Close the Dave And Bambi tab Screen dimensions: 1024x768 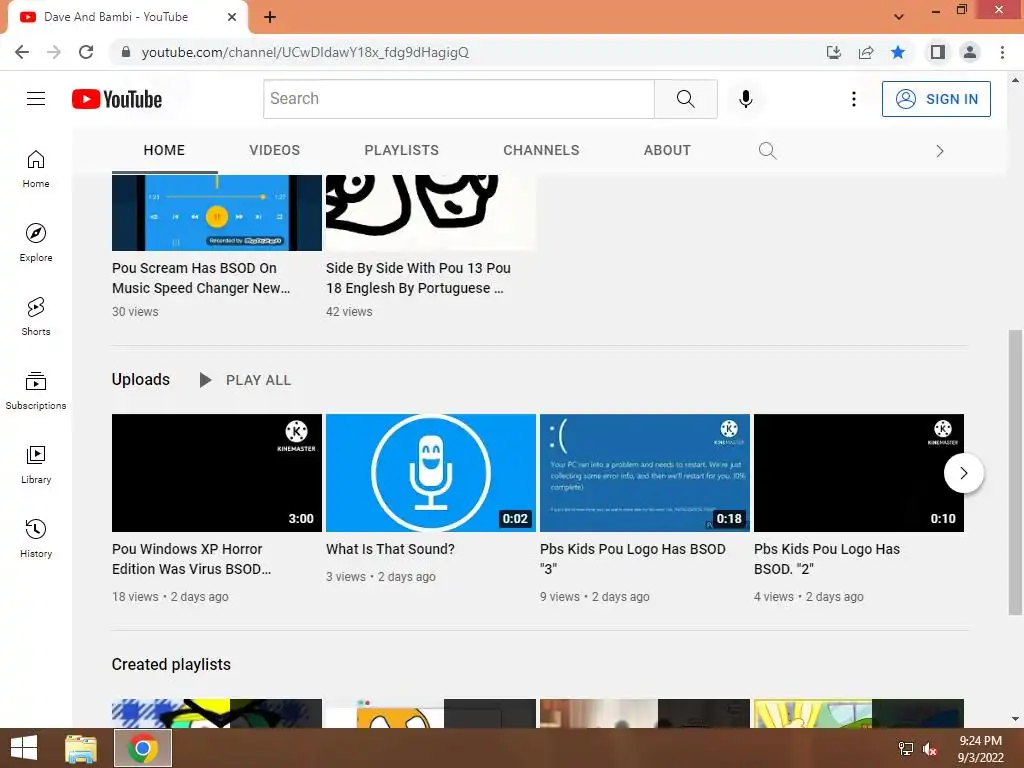pyautogui.click(x=232, y=17)
